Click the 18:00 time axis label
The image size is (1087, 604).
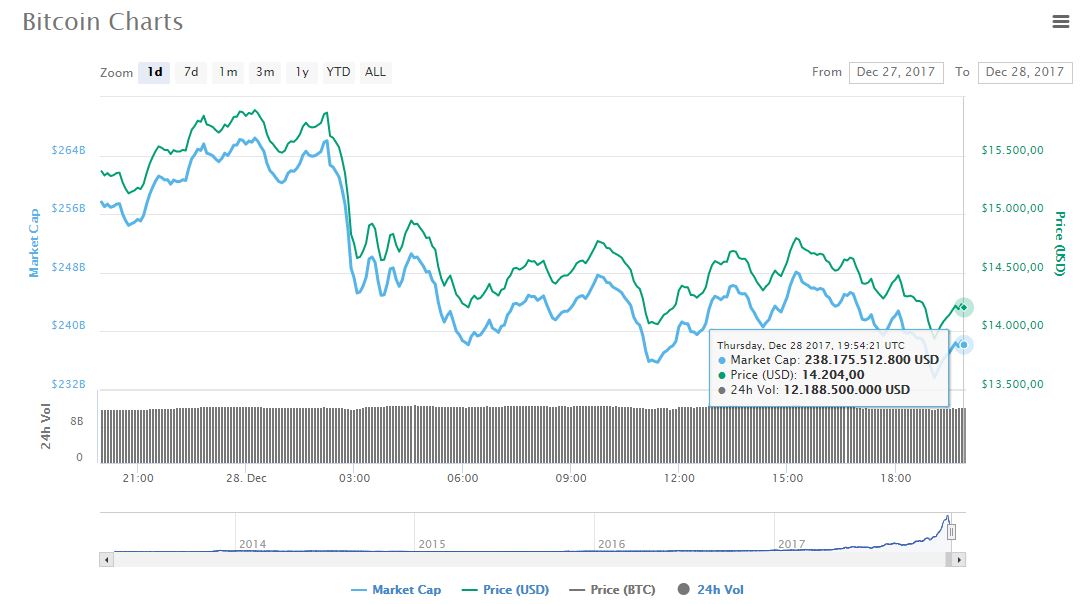[896, 478]
